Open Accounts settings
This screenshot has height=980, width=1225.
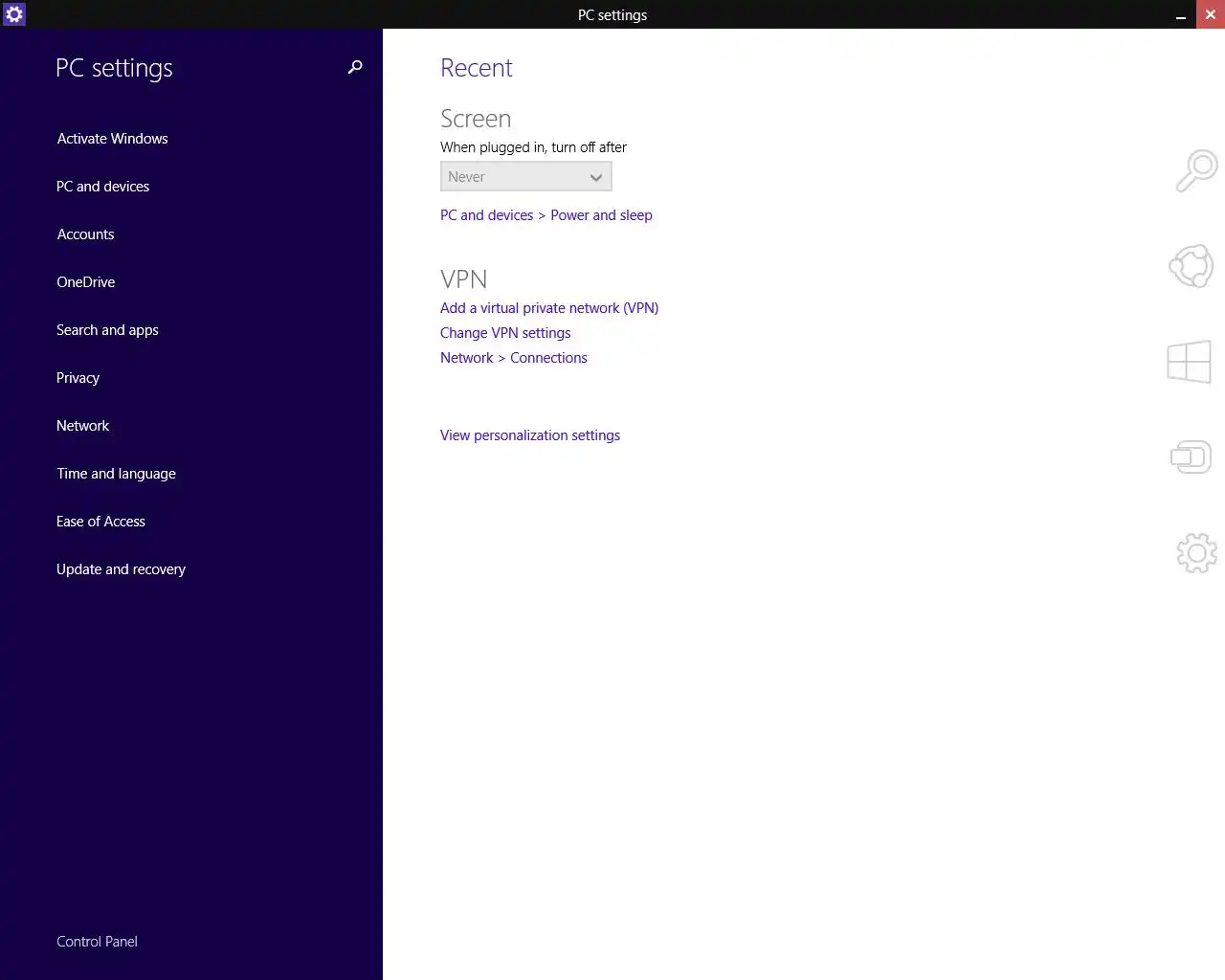pos(85,234)
